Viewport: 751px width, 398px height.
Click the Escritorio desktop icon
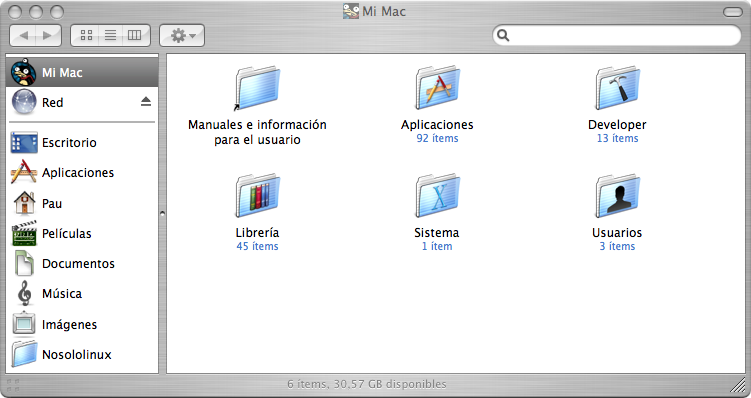(24, 143)
